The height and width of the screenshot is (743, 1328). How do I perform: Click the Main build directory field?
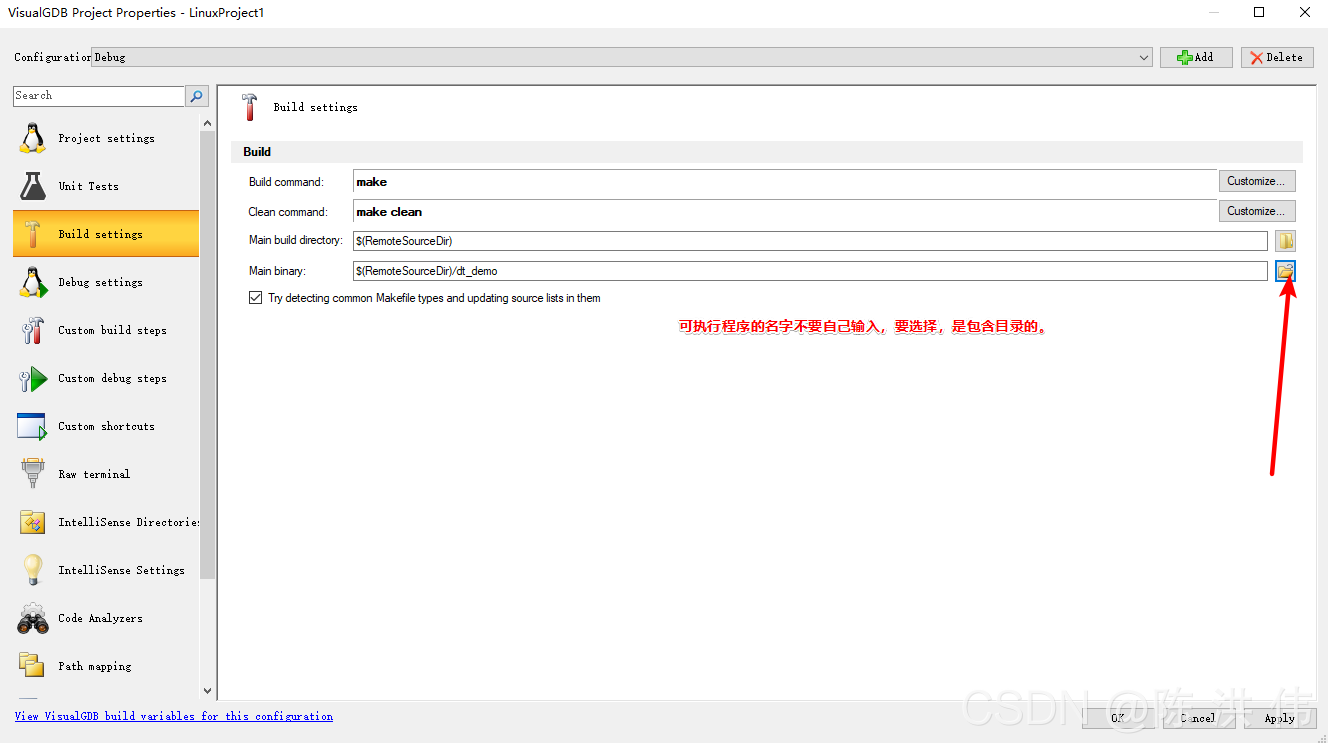(811, 241)
